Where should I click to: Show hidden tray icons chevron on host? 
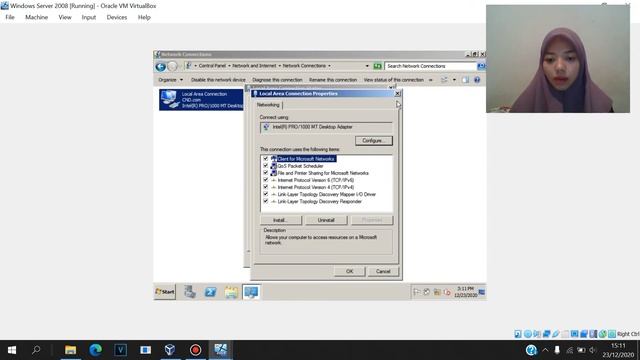545,350
